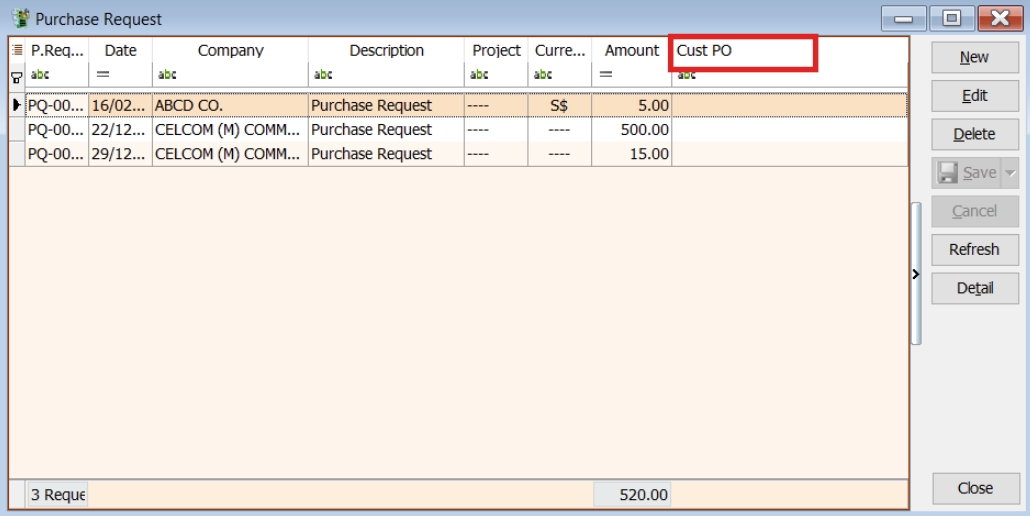Open the grid column chooser icon
The width and height of the screenshot is (1030, 516).
[x=16, y=50]
